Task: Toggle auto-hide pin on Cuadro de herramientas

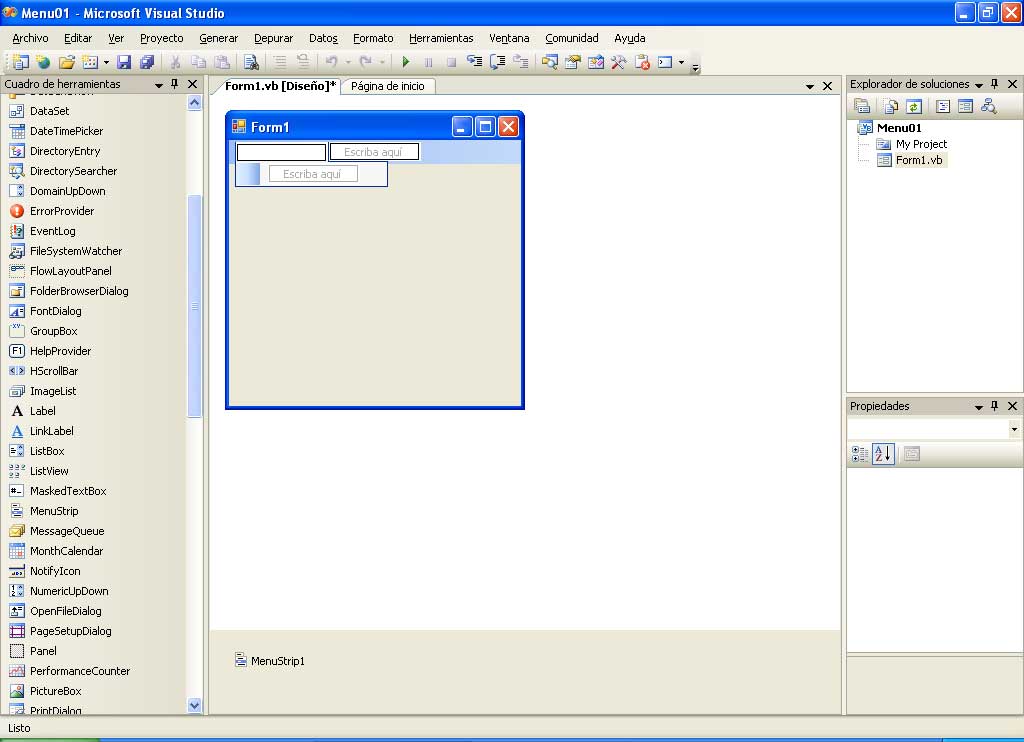Action: pyautogui.click(x=175, y=85)
